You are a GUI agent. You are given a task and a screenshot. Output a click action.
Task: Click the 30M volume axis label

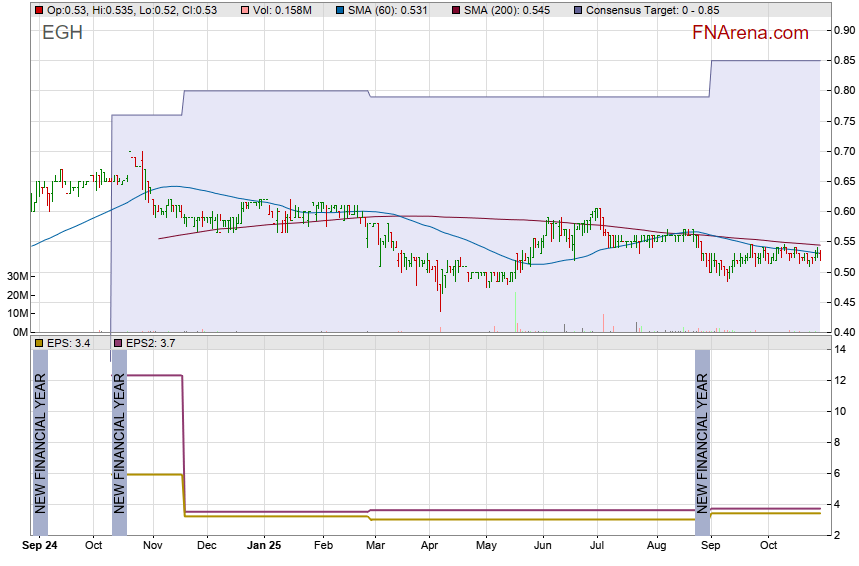(x=16, y=276)
